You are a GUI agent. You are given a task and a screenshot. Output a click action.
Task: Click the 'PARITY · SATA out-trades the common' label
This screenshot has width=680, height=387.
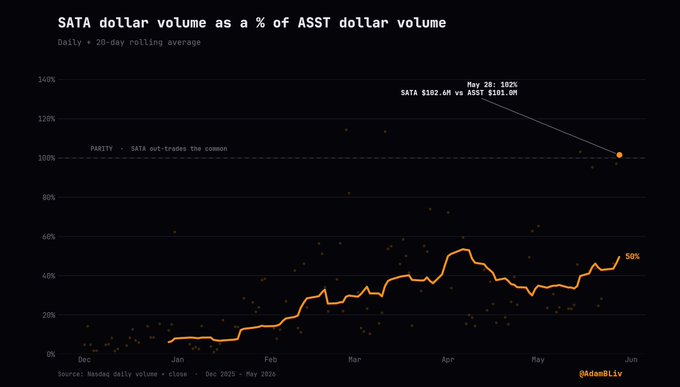159,149
